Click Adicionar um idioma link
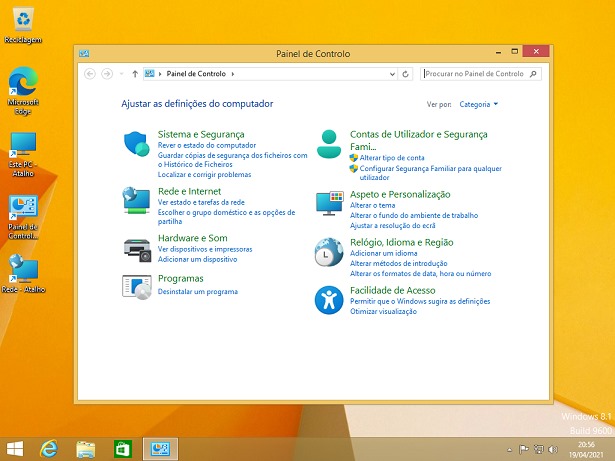Viewport: 615px width, 461px height. click(x=384, y=253)
